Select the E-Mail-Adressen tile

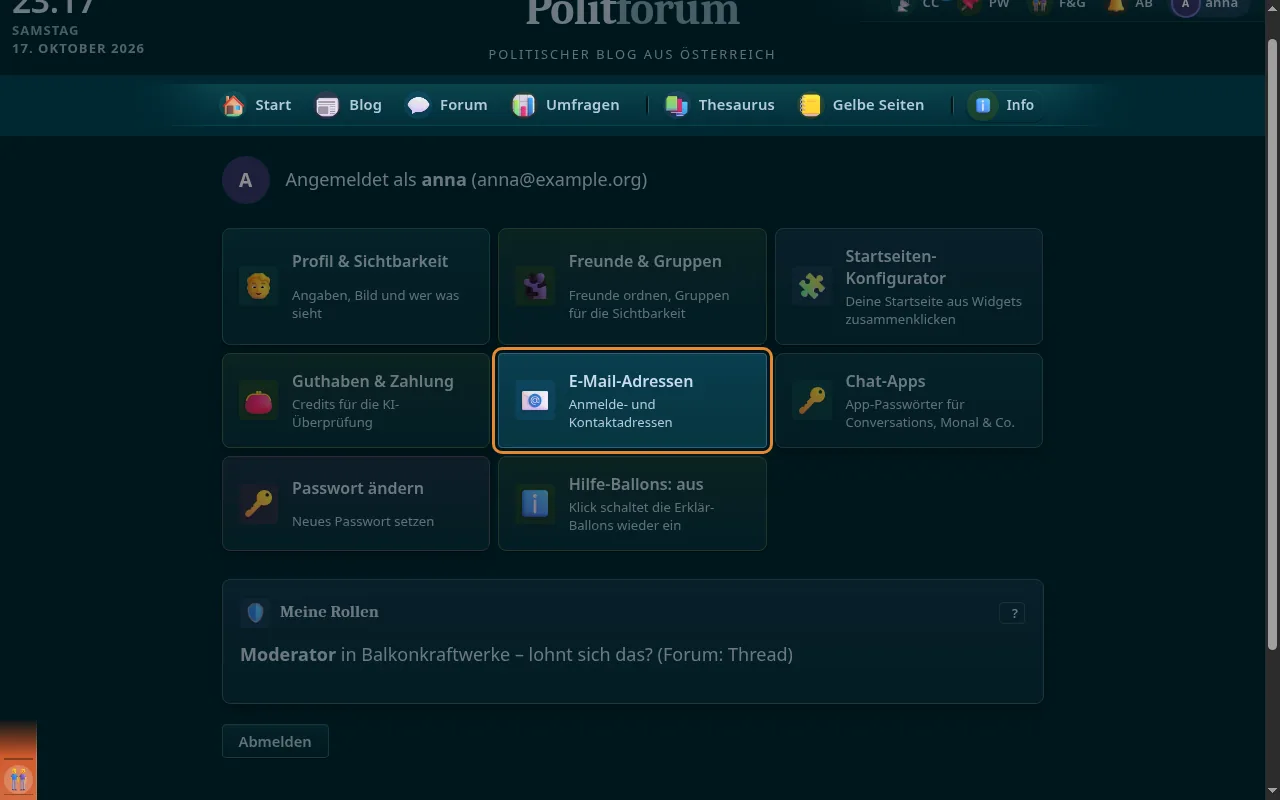coord(632,400)
